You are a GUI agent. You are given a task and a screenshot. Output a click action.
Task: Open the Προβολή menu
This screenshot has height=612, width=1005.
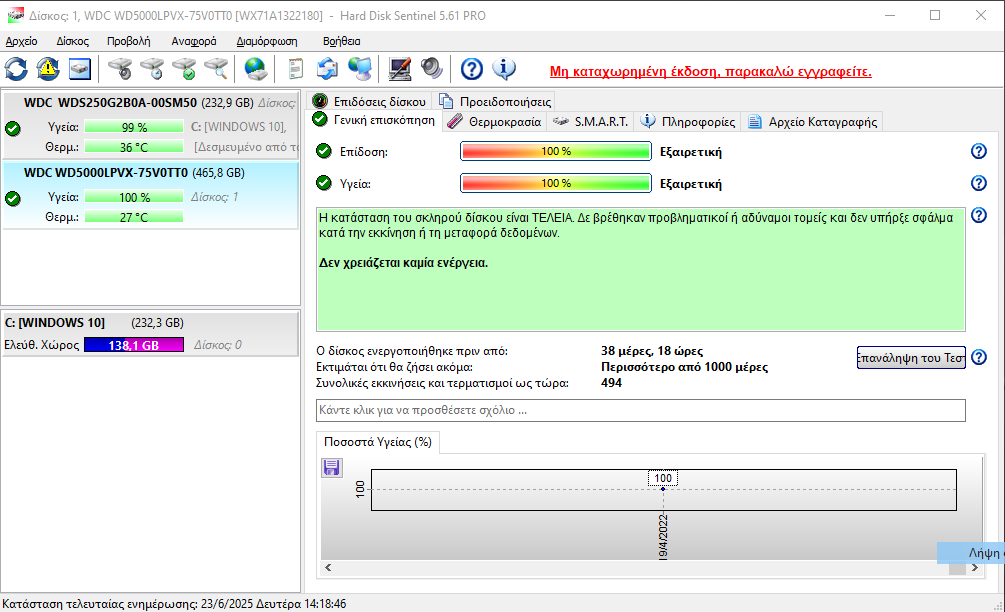129,41
